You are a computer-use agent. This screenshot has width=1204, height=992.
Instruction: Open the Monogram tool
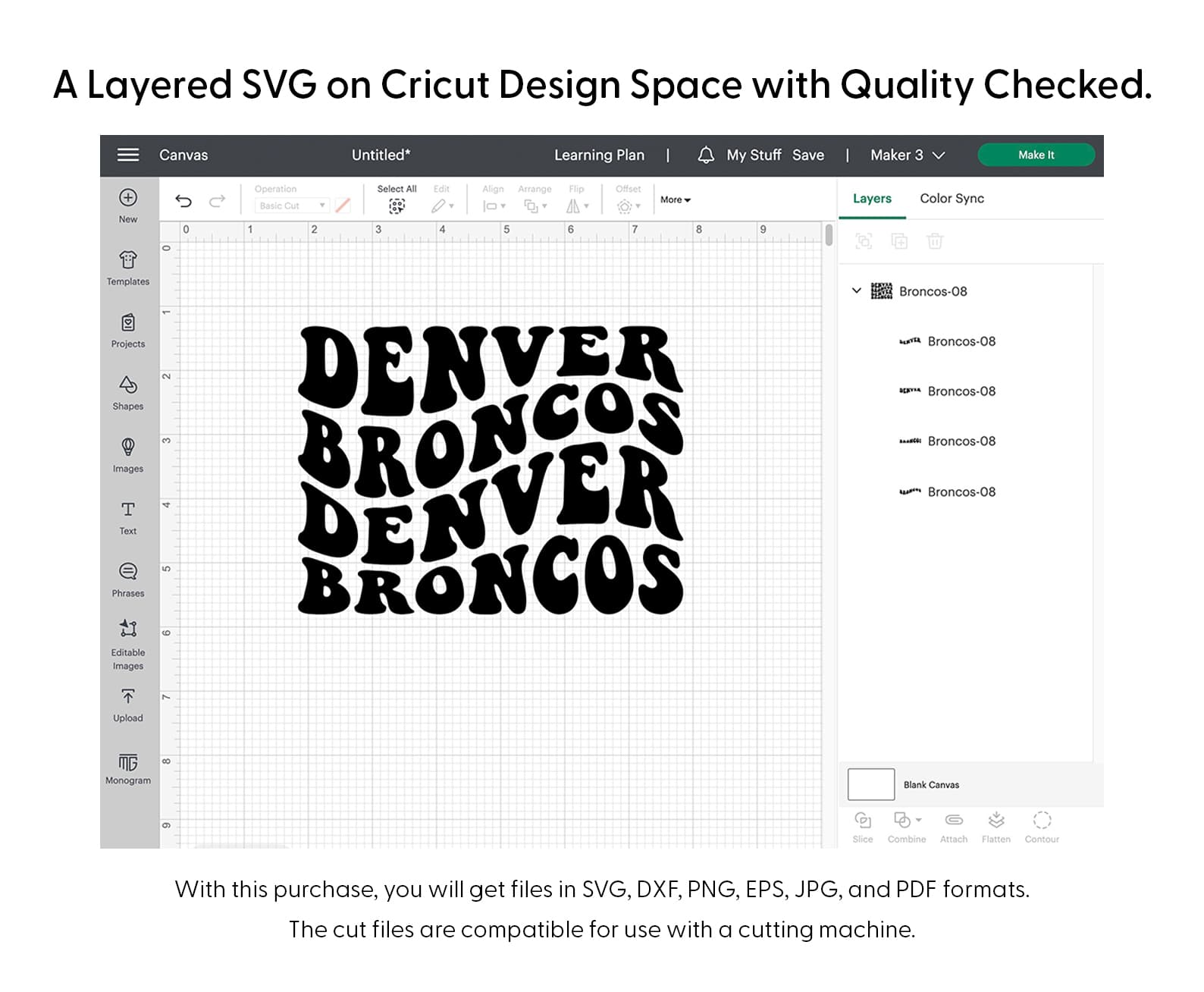(128, 768)
